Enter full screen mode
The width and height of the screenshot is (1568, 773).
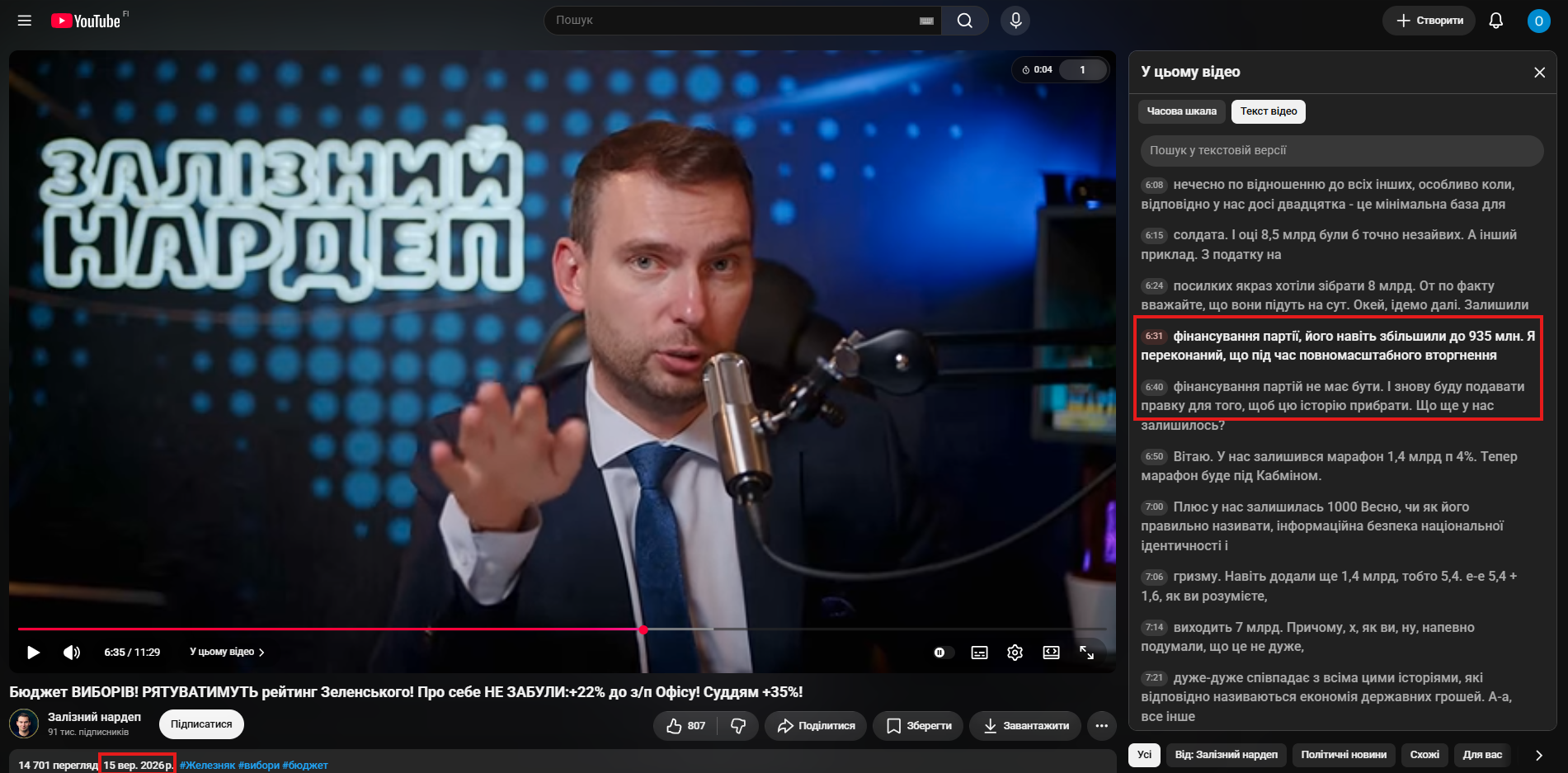pos(1086,653)
